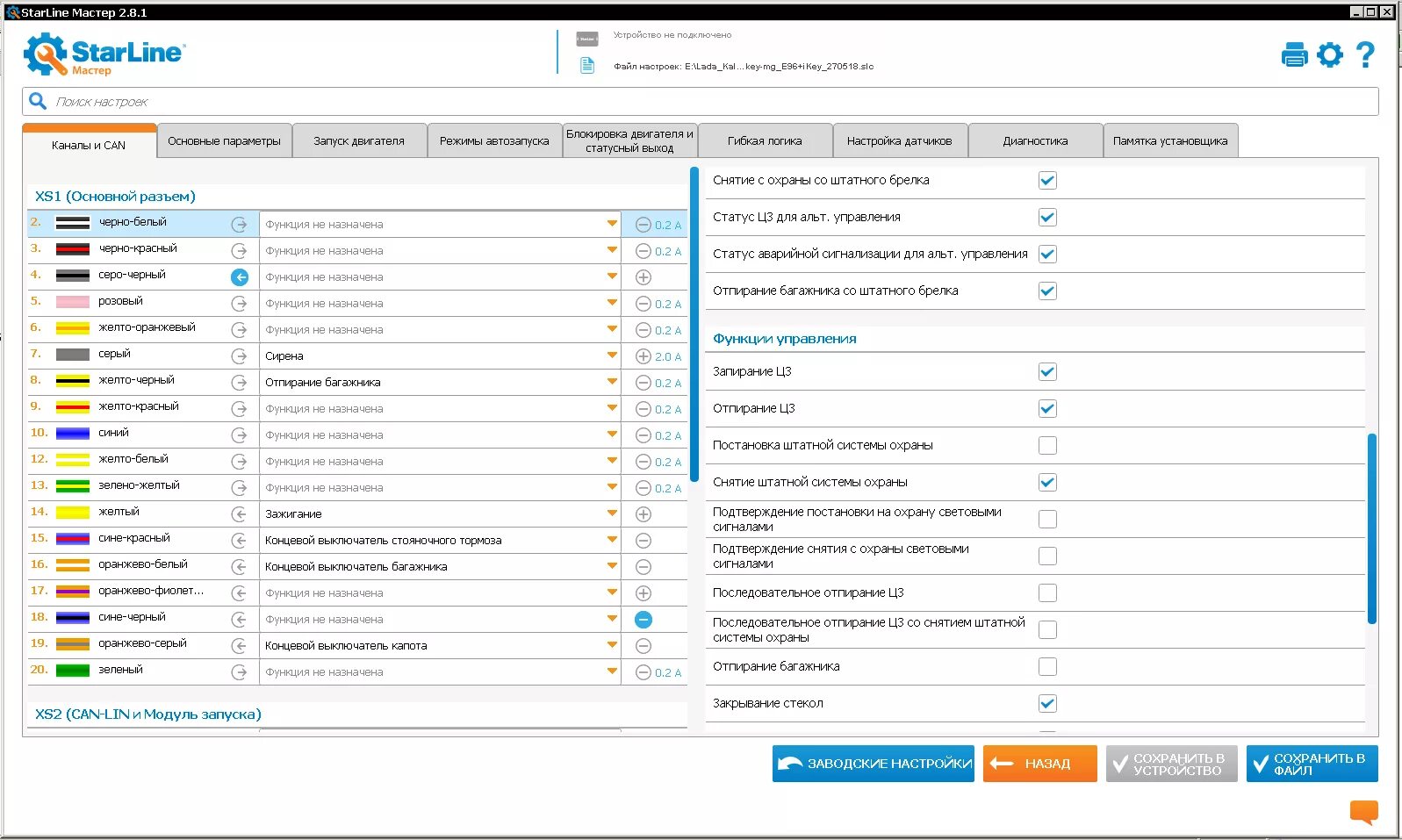Click the settings file document icon

(x=587, y=66)
